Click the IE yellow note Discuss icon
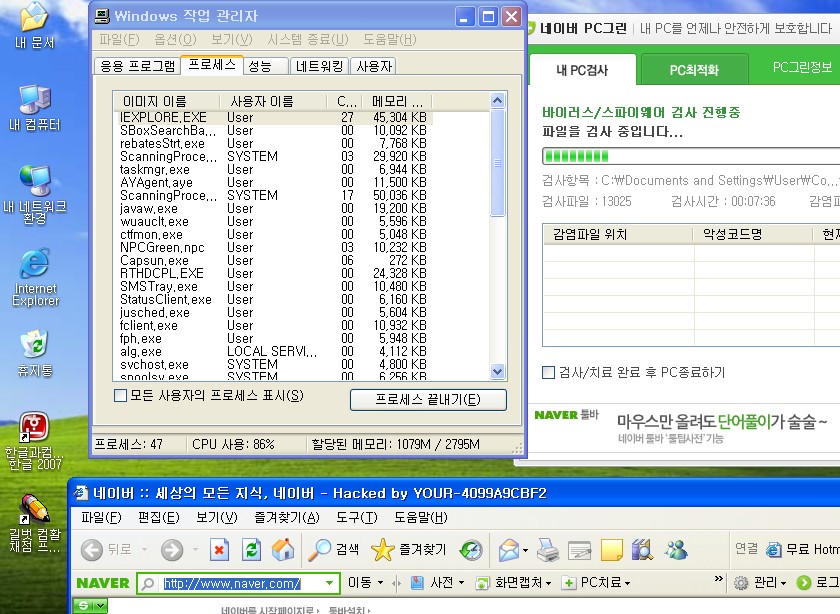This screenshot has height=614, width=840. tap(612, 550)
